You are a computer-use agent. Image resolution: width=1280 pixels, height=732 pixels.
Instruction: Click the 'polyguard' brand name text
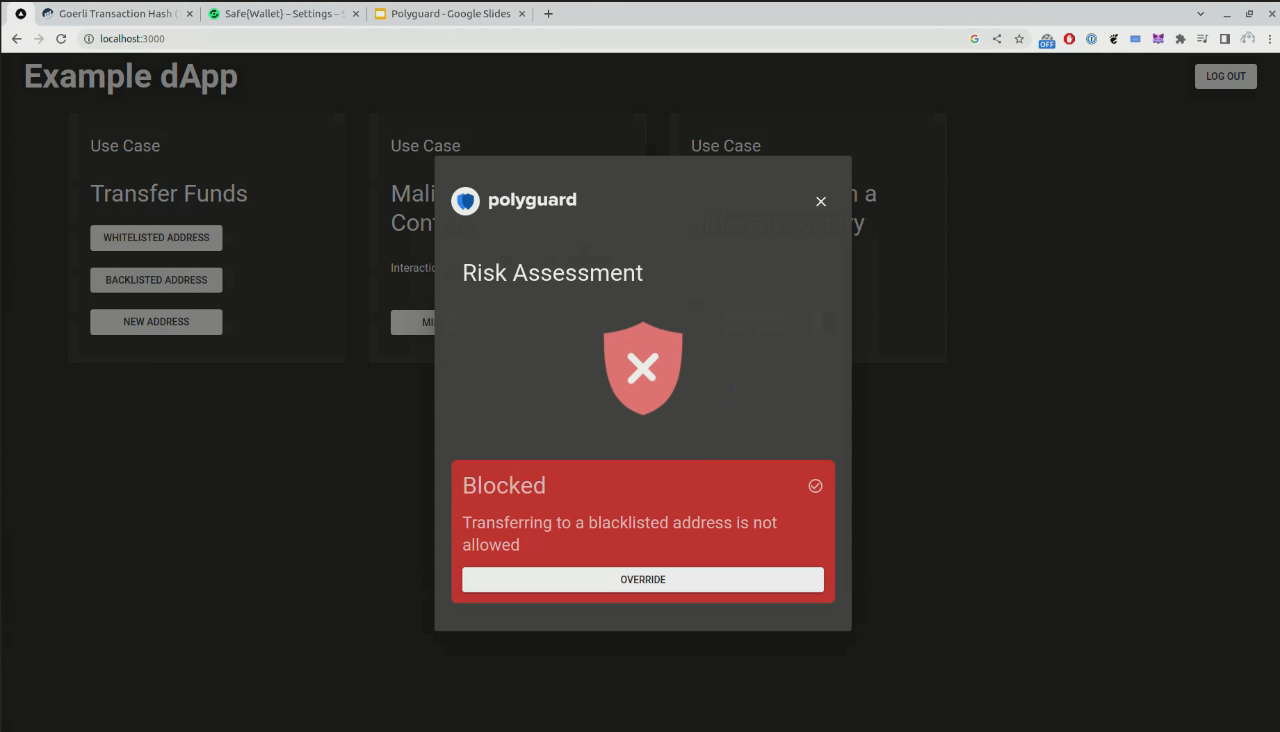coord(532,200)
